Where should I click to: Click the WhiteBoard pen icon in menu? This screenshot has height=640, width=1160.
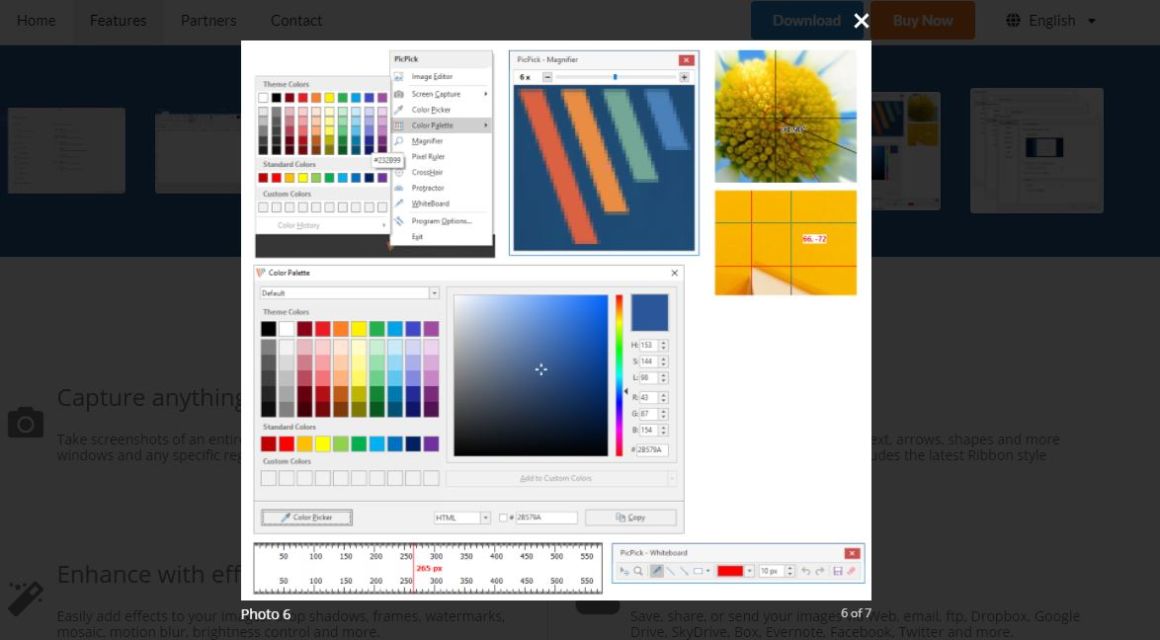click(x=399, y=203)
